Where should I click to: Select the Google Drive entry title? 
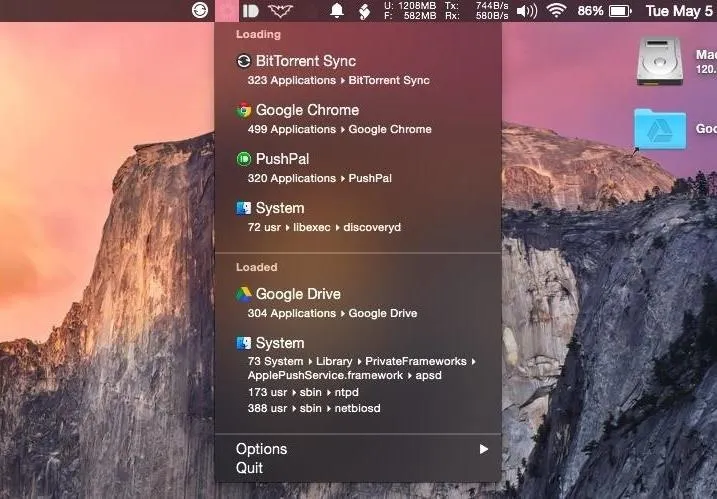coord(298,294)
